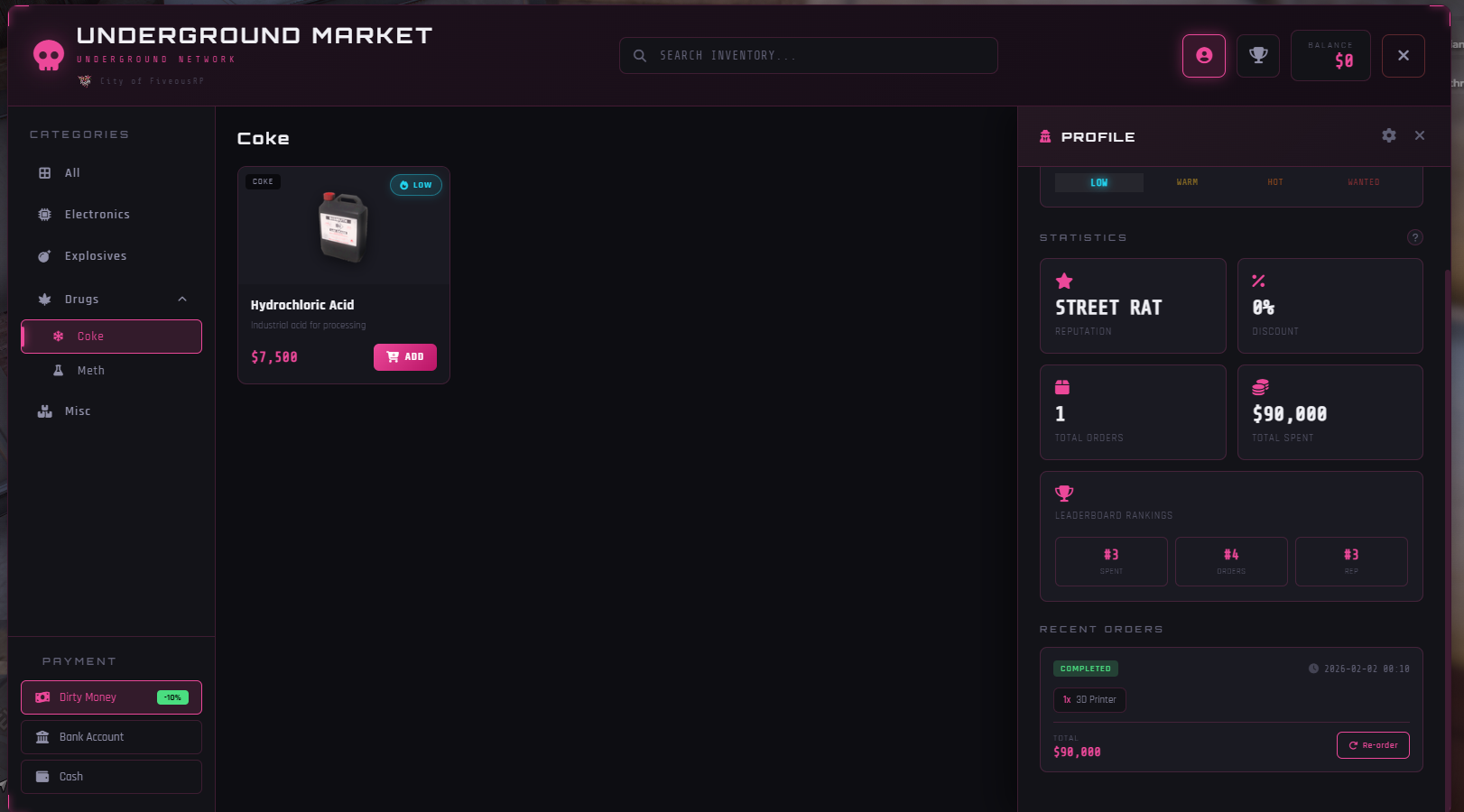Click the 1x 3D Printer order item
This screenshot has height=812, width=1464.
1089,700
